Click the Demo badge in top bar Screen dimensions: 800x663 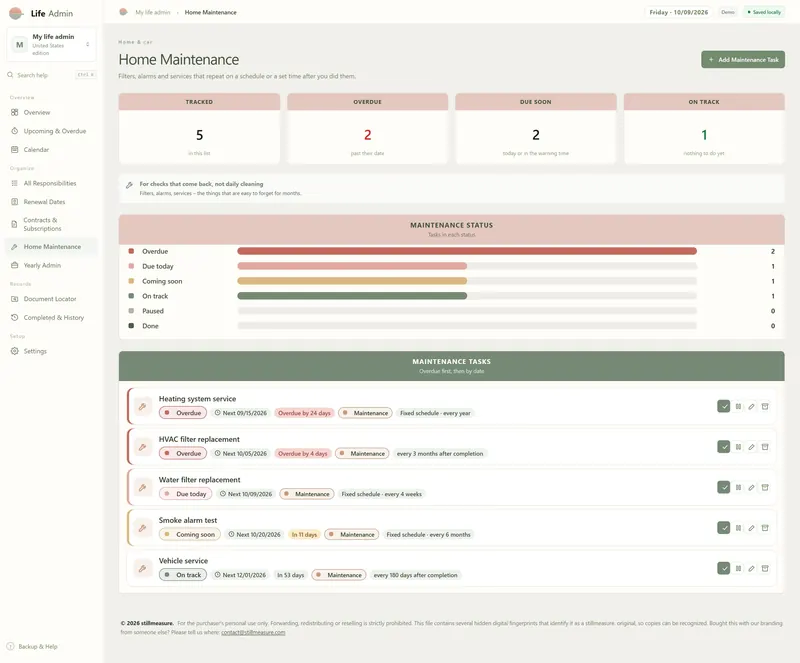pos(728,12)
